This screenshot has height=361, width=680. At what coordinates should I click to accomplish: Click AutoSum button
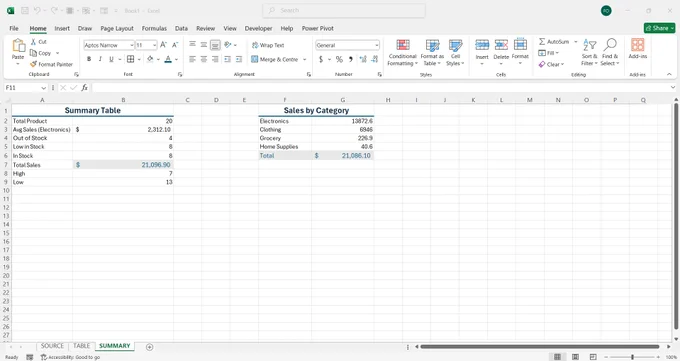tap(554, 42)
